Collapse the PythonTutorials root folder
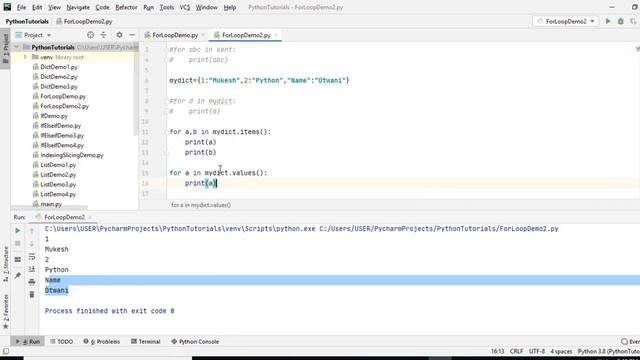 click(x=16, y=47)
